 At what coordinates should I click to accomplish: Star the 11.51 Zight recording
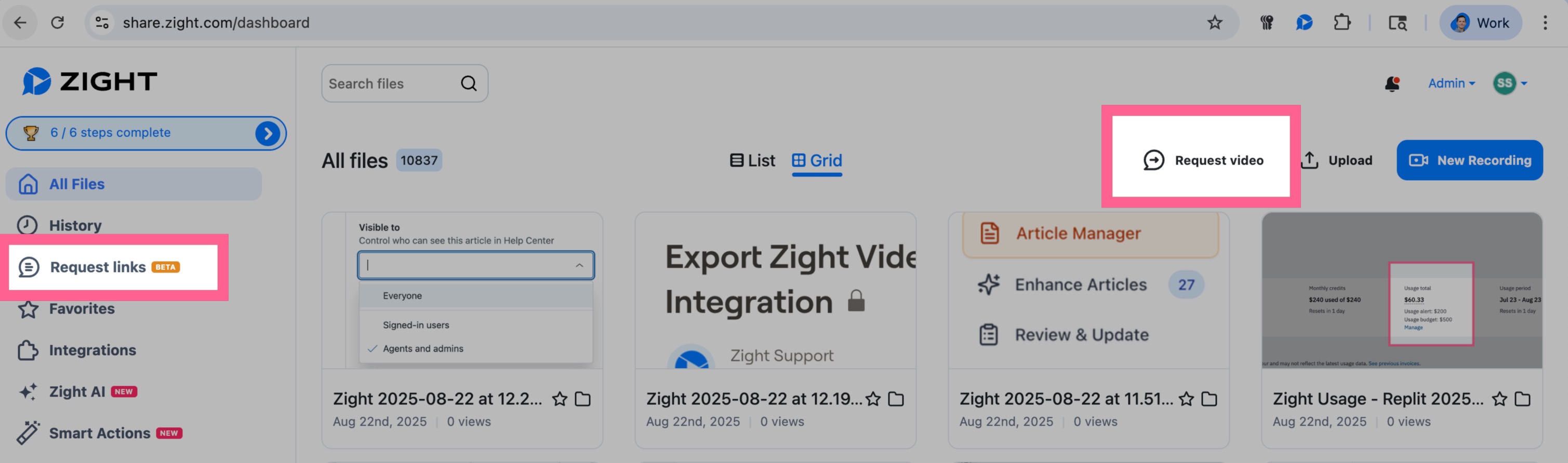tap(1186, 399)
